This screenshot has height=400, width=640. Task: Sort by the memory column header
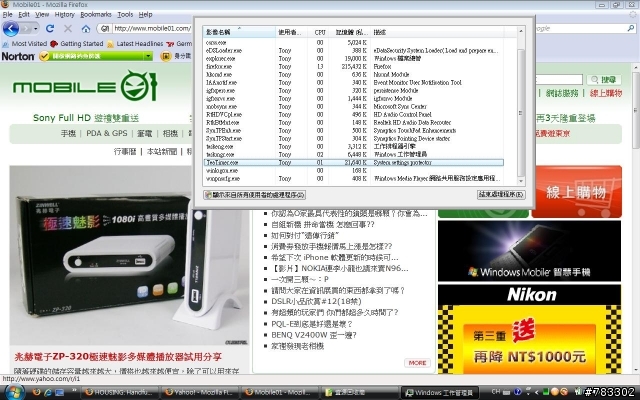click(350, 32)
